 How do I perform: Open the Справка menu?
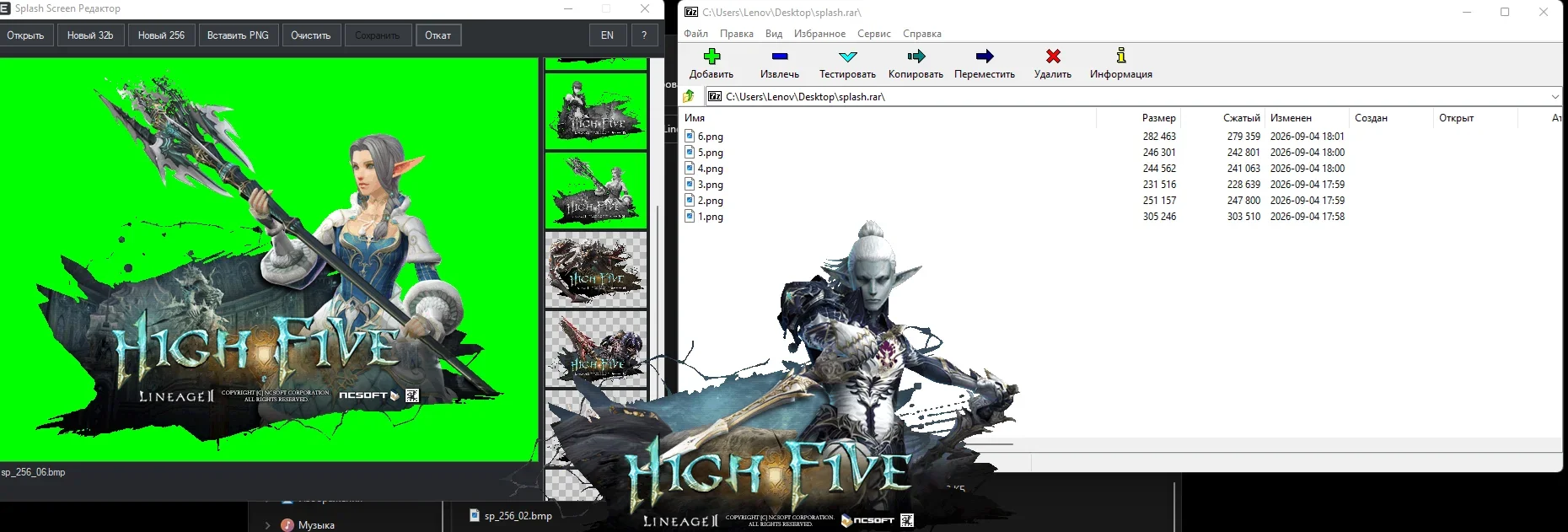pos(922,34)
